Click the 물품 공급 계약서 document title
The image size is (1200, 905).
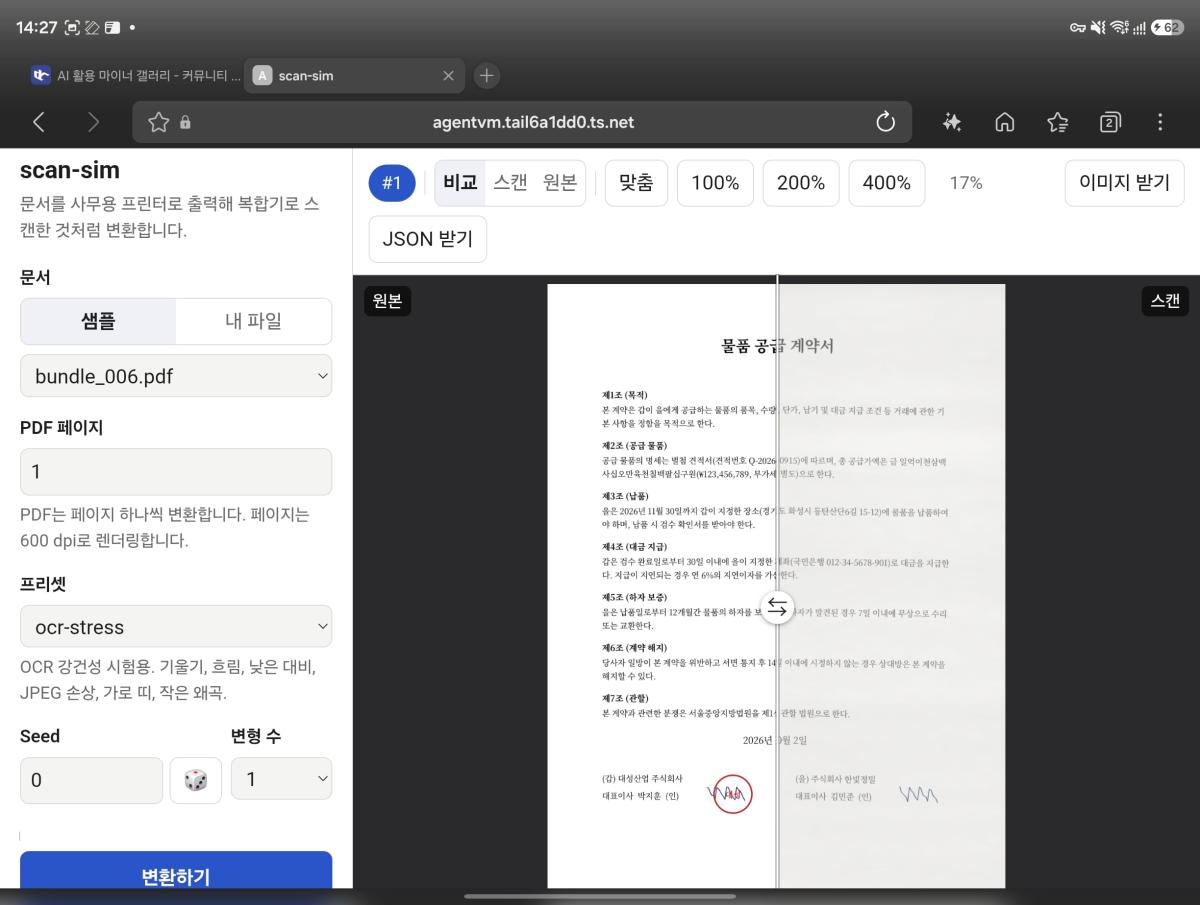click(x=777, y=346)
